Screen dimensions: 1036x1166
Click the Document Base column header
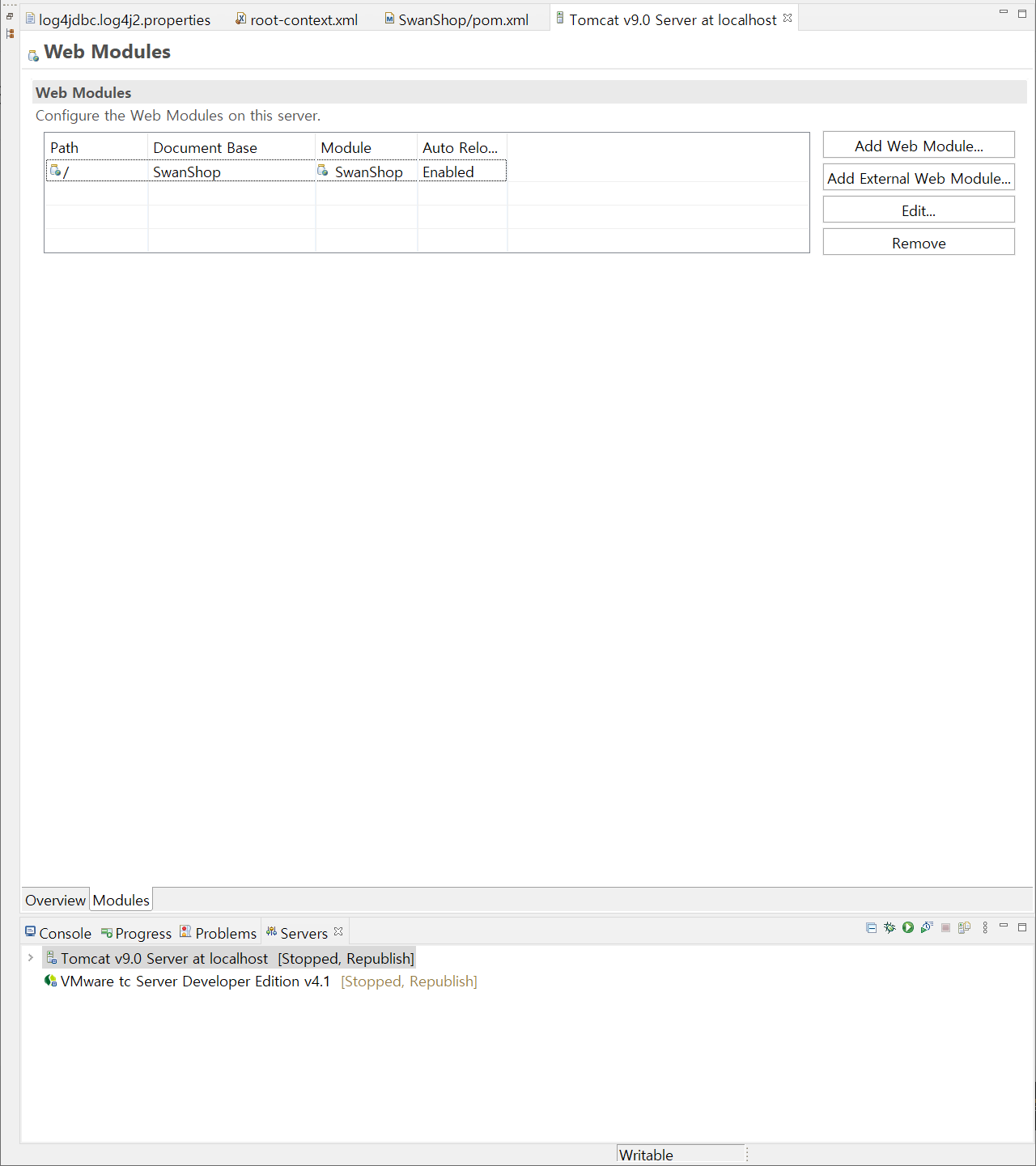click(231, 147)
